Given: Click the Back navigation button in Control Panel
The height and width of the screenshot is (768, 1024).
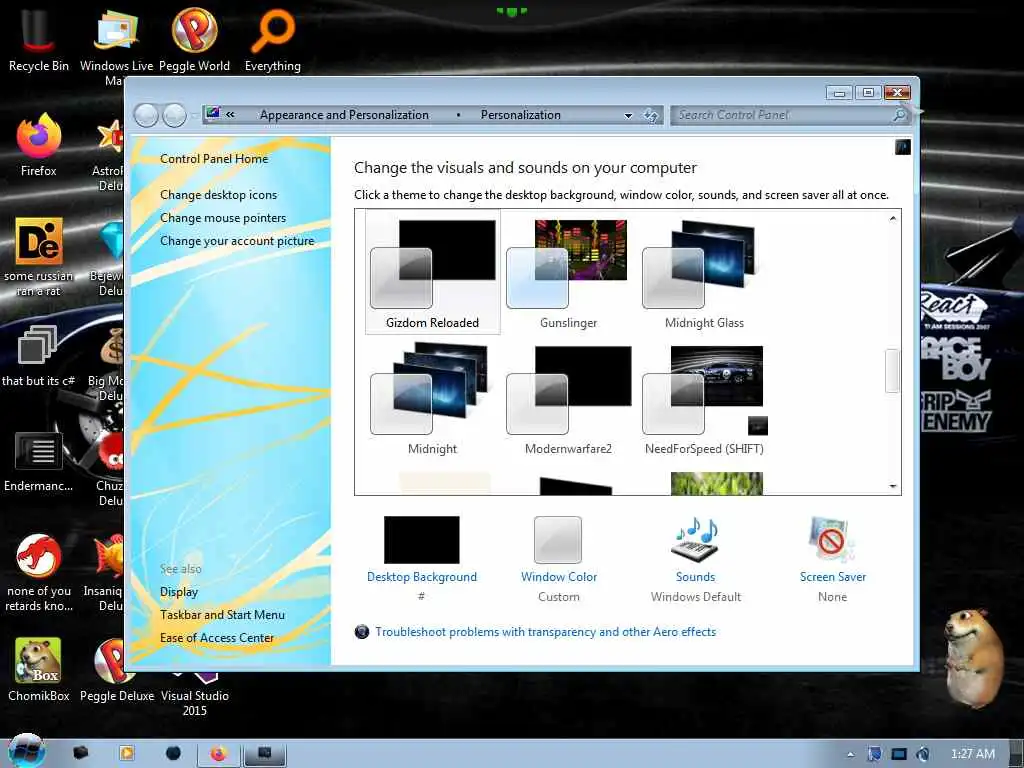Looking at the screenshot, I should tap(146, 115).
